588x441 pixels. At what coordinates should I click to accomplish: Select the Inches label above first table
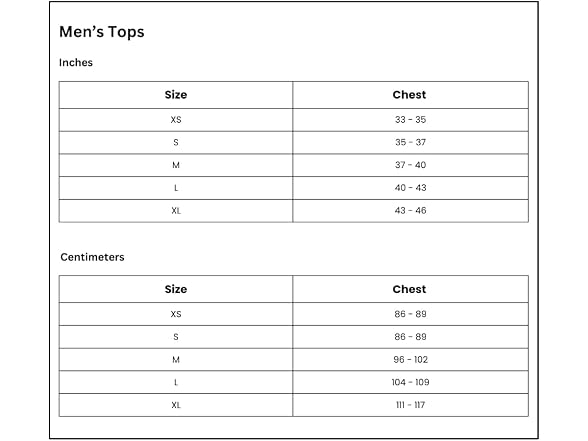click(76, 62)
